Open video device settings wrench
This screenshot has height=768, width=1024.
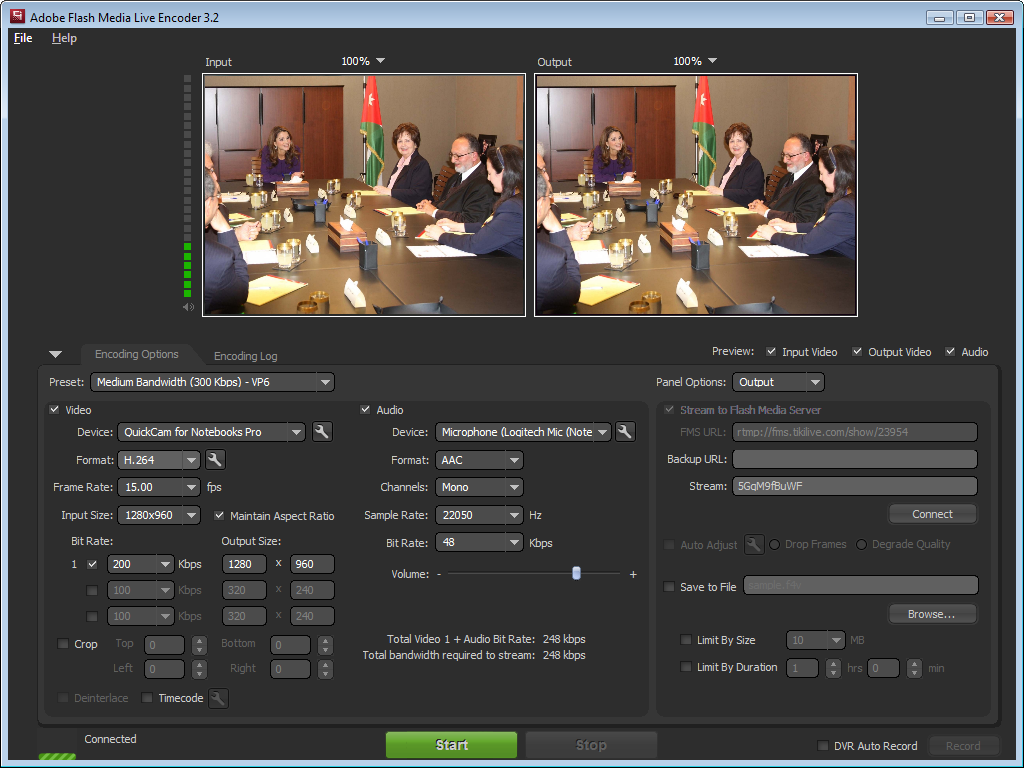pos(322,432)
